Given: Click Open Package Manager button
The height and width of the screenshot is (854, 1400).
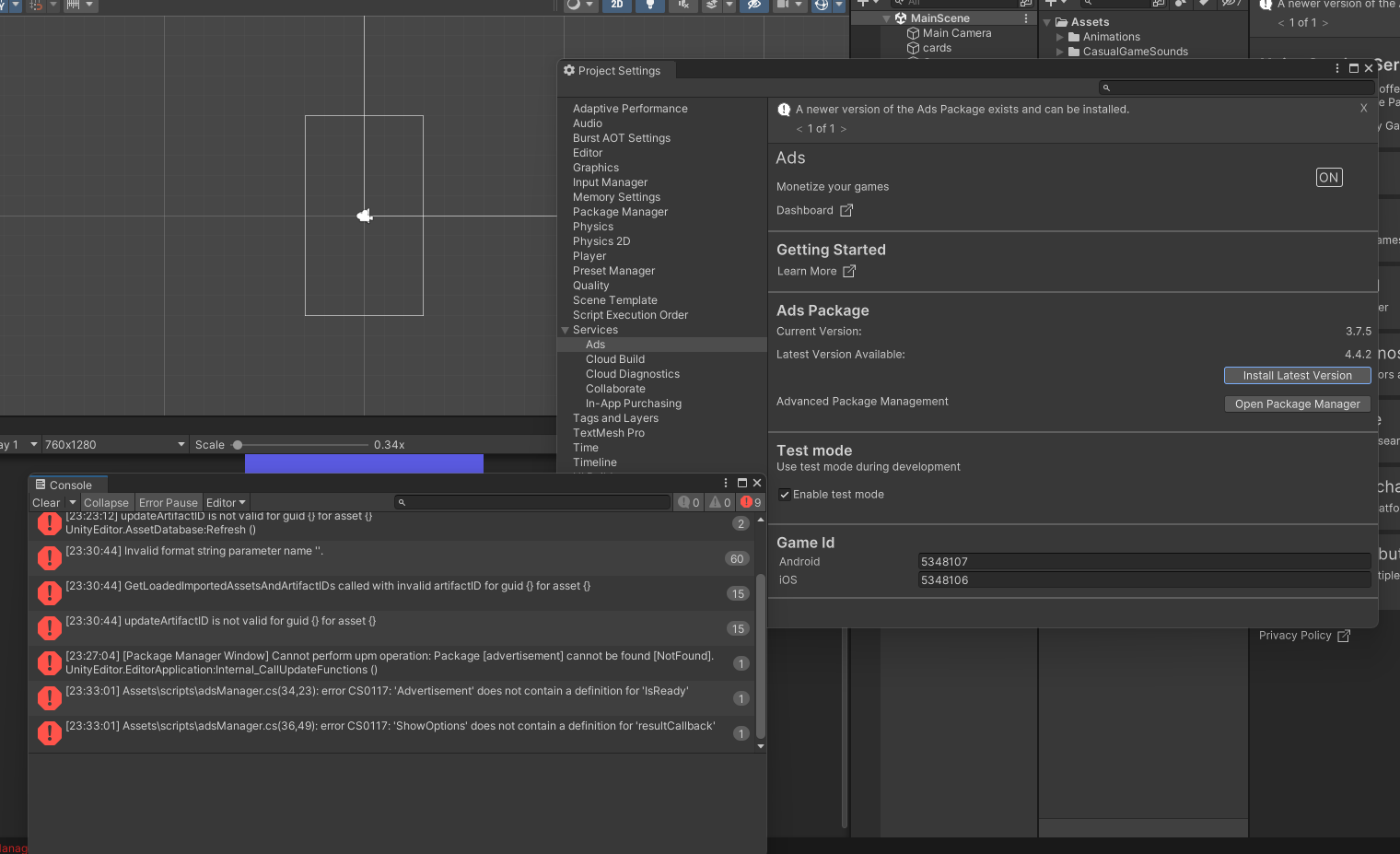Looking at the screenshot, I should pos(1297,404).
